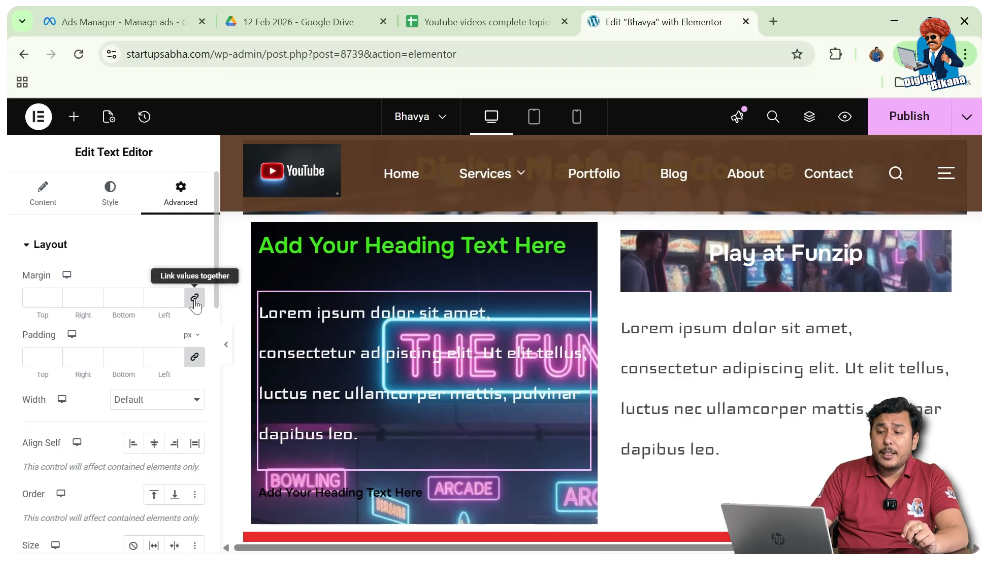The image size is (985, 561).
Task: Switch to mobile preview mode
Action: tap(576, 117)
